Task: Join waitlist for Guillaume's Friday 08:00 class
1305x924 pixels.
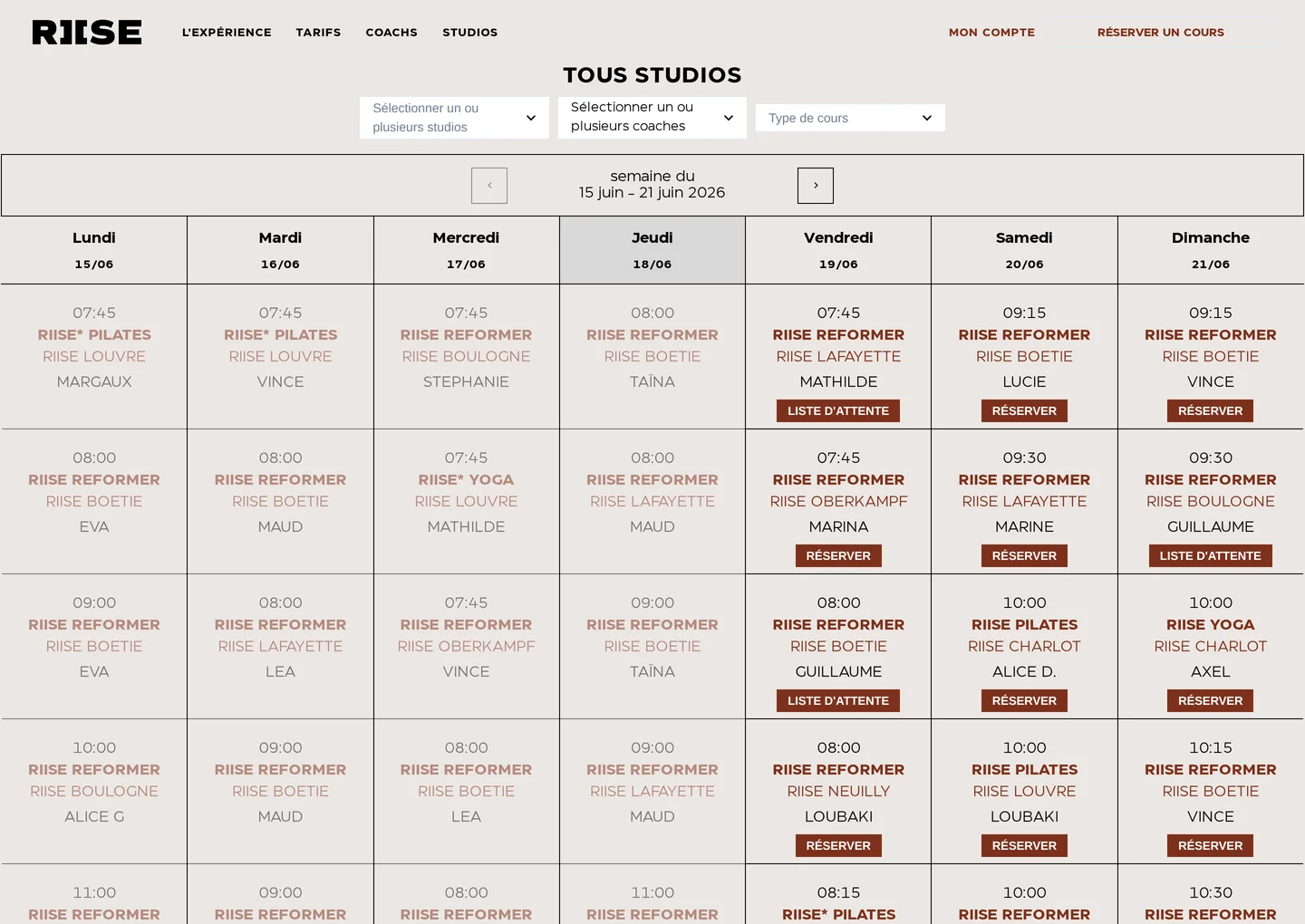Action: [x=838, y=701]
